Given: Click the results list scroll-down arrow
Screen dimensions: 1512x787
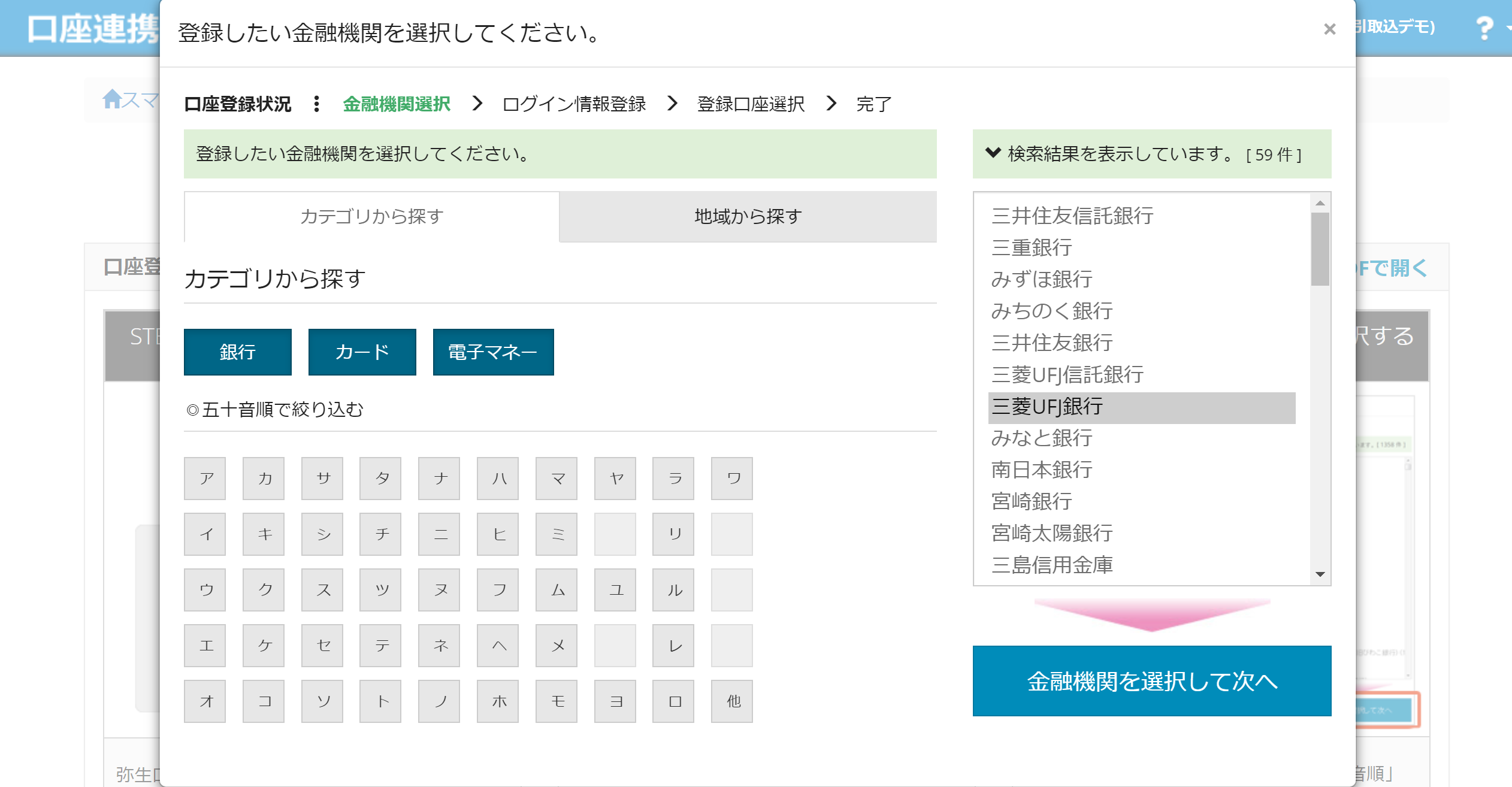Looking at the screenshot, I should [x=1320, y=574].
